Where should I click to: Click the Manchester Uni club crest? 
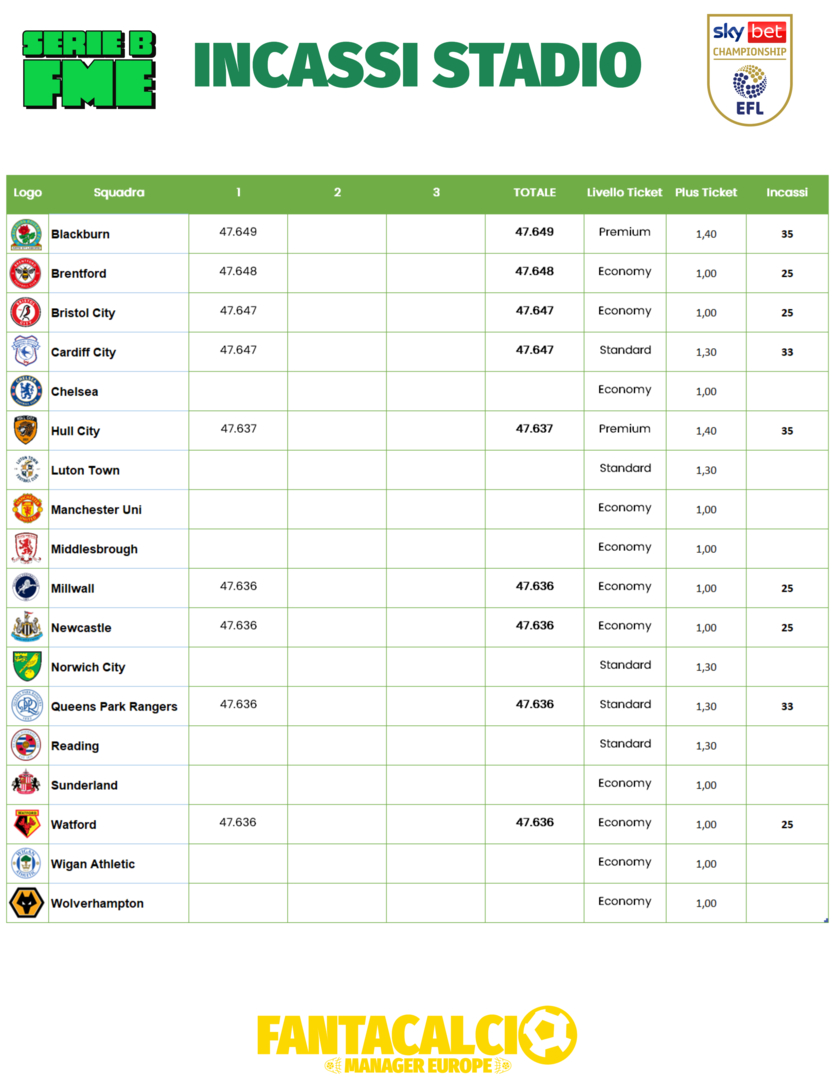[x=26, y=509]
